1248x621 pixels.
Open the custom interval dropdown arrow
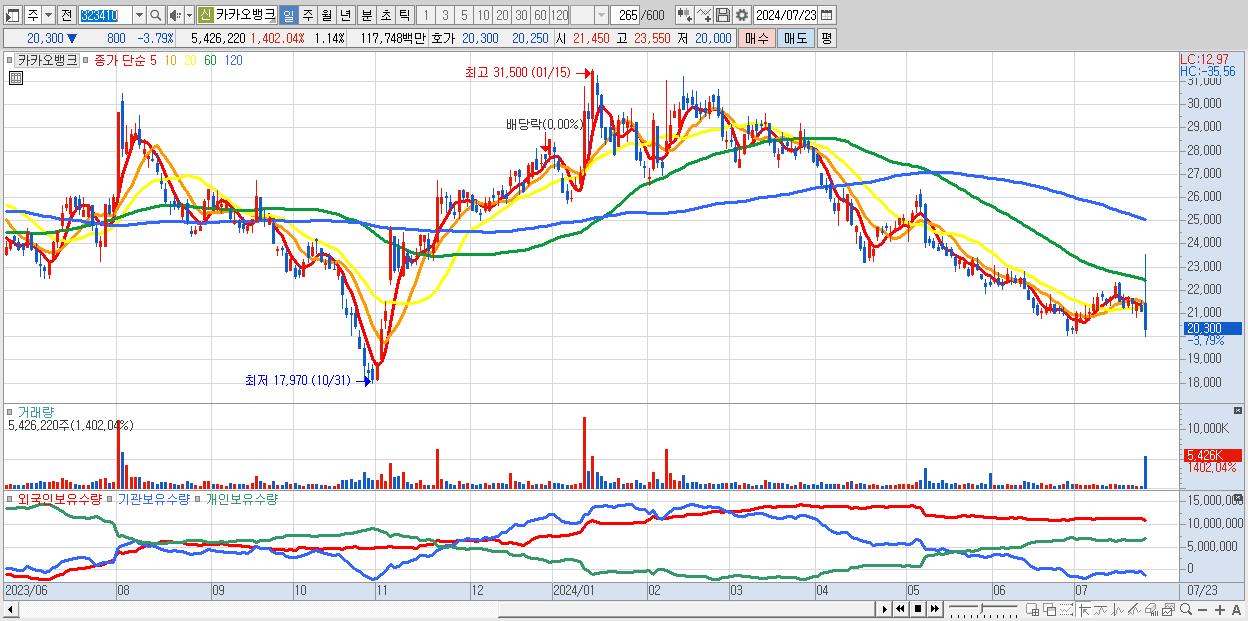pyautogui.click(x=600, y=15)
